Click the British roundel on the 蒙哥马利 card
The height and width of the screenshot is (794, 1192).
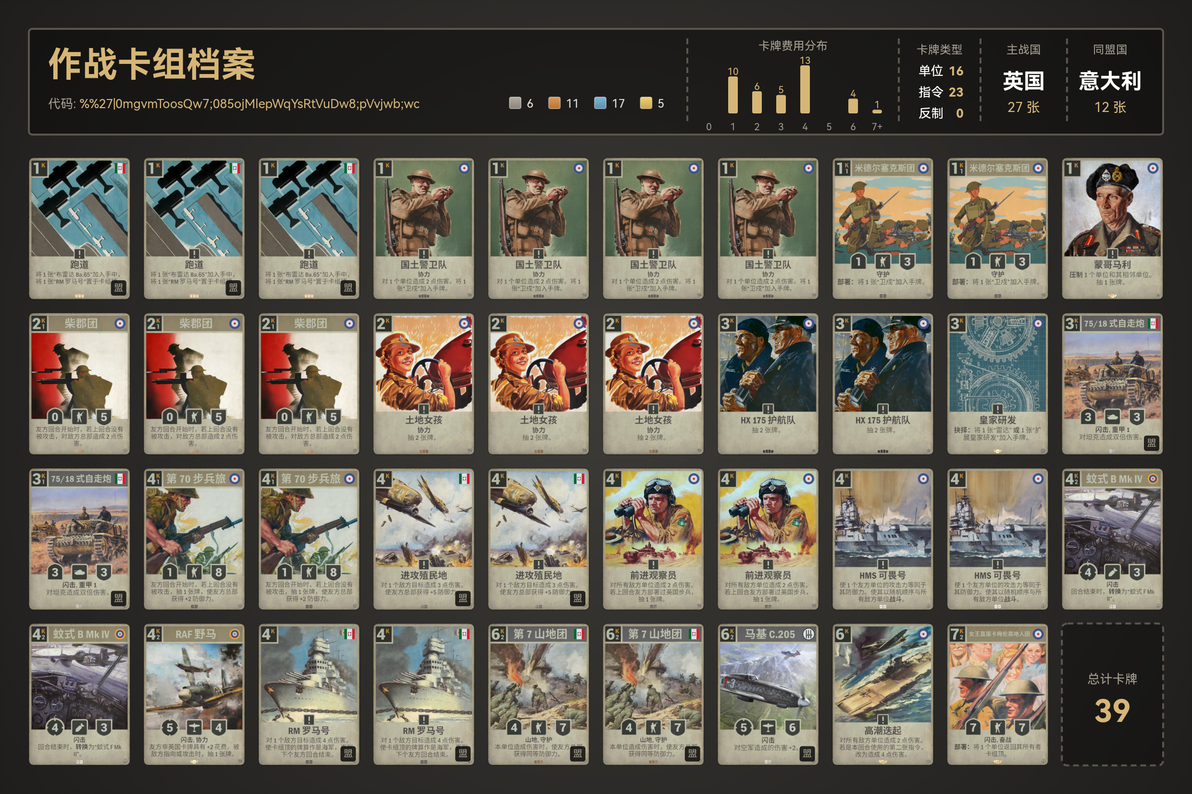(x=1152, y=168)
